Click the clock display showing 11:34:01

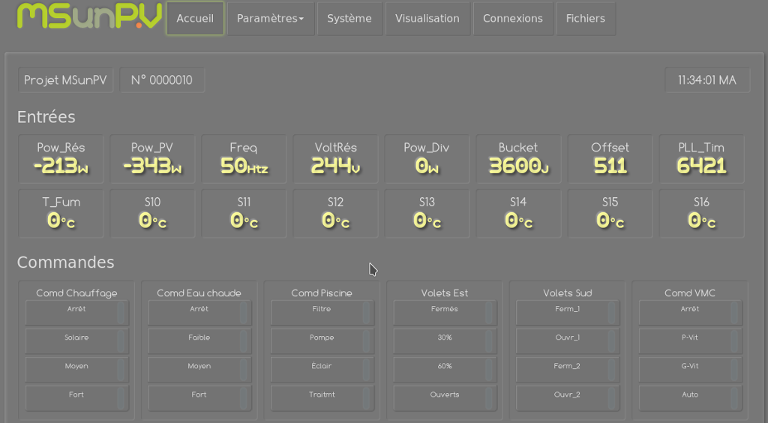(706, 80)
